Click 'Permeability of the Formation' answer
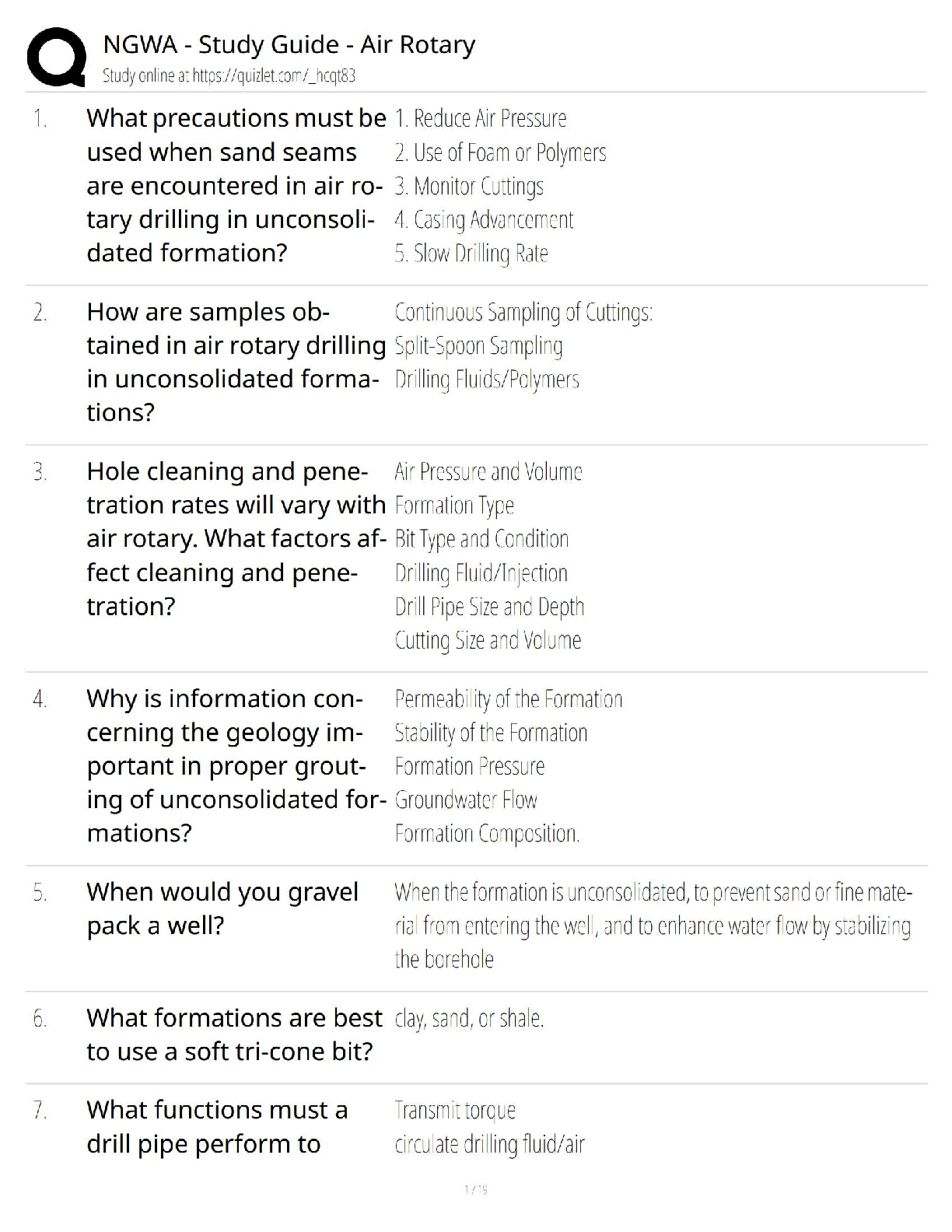952x1232 pixels. point(508,699)
